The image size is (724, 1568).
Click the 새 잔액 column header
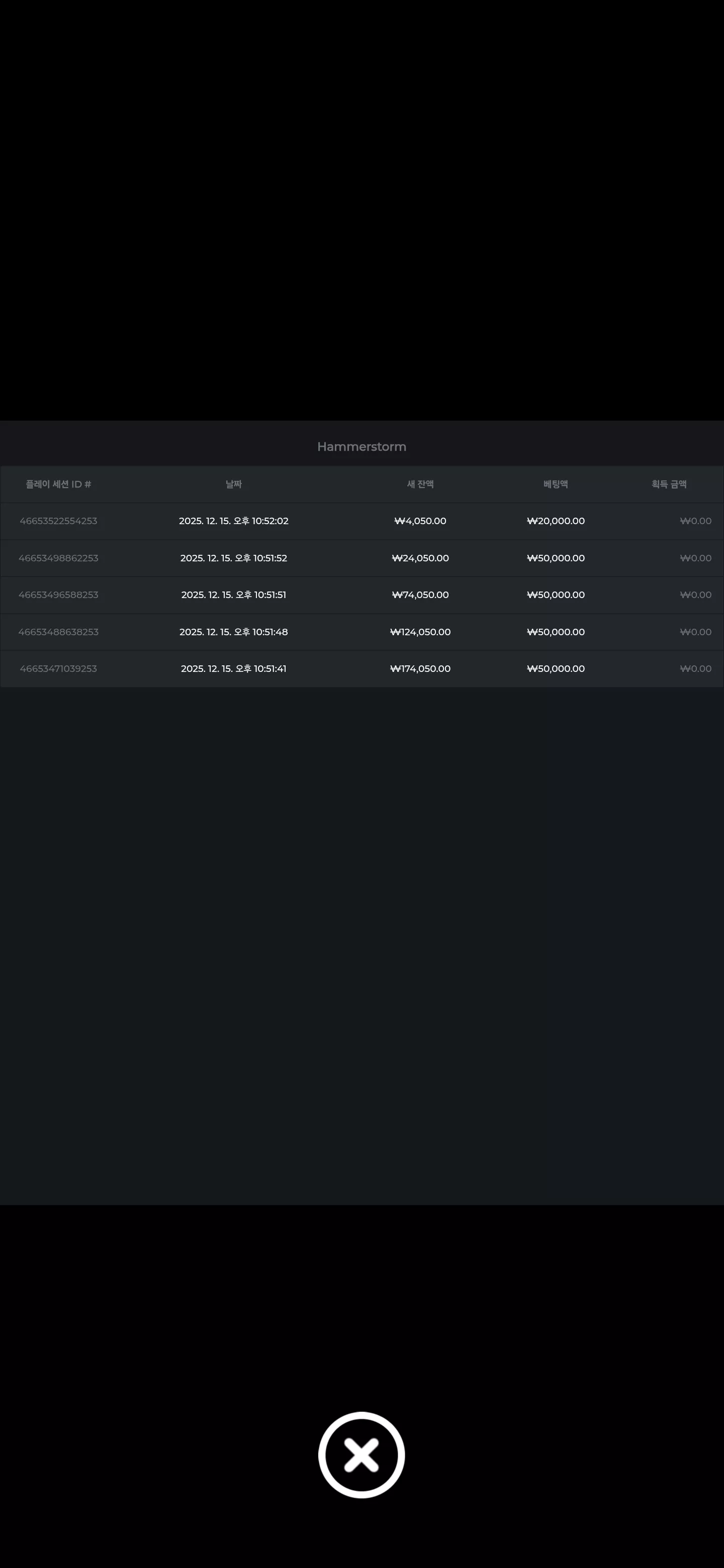420,484
